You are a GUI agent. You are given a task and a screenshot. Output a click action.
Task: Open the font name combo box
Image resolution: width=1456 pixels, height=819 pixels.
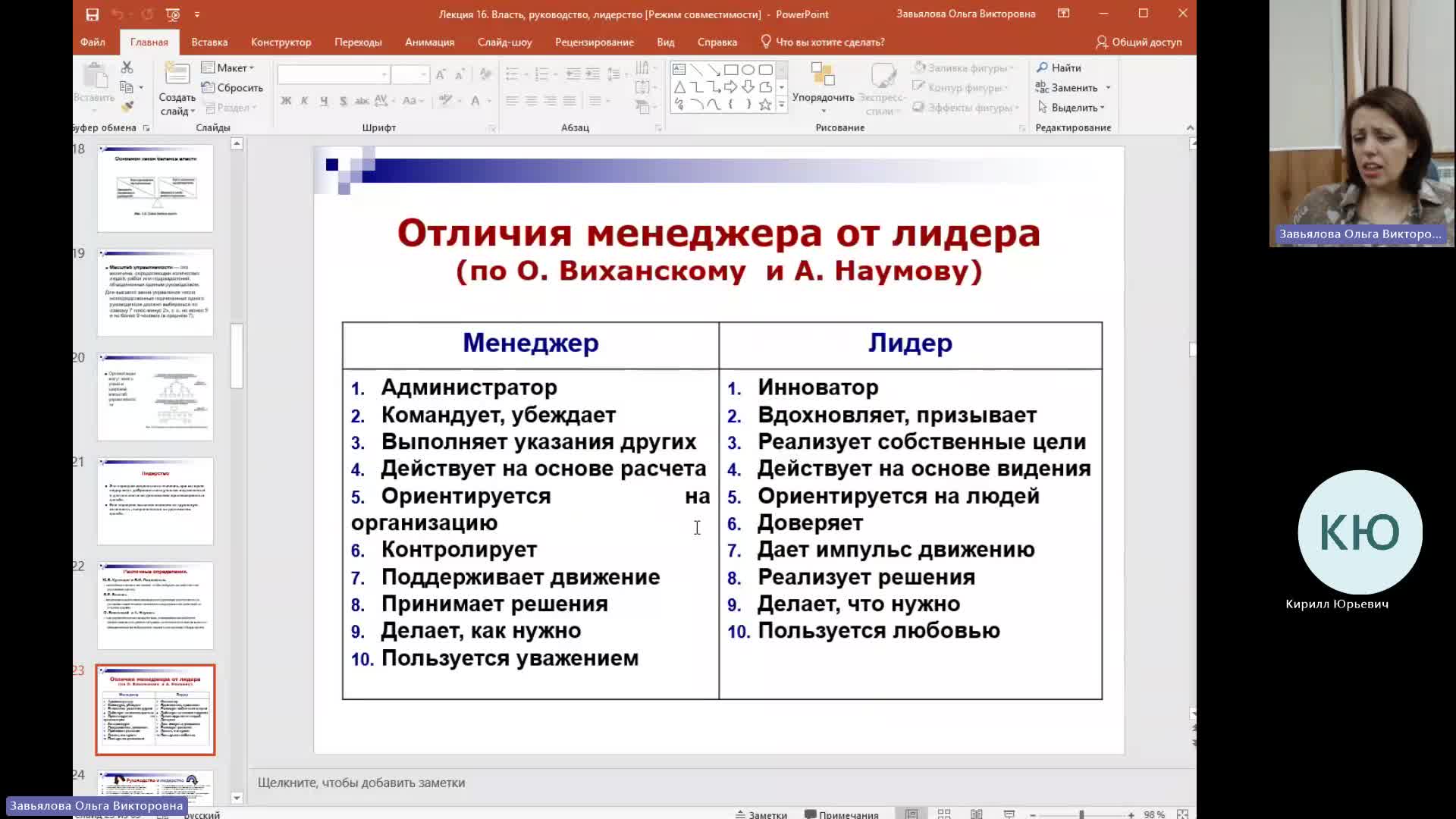coord(334,74)
